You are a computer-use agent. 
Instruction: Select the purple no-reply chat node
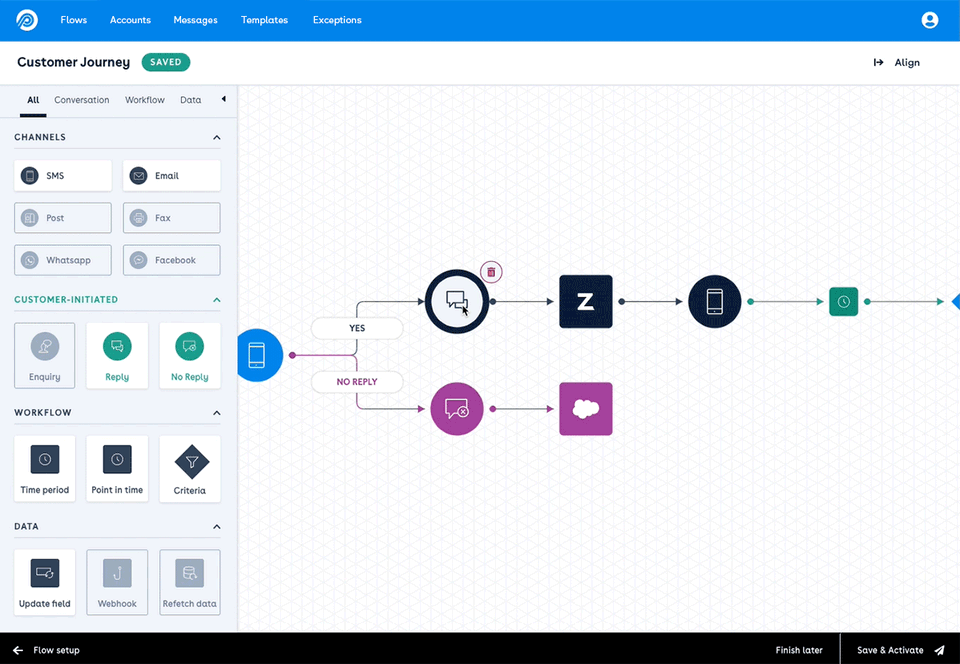(x=457, y=409)
